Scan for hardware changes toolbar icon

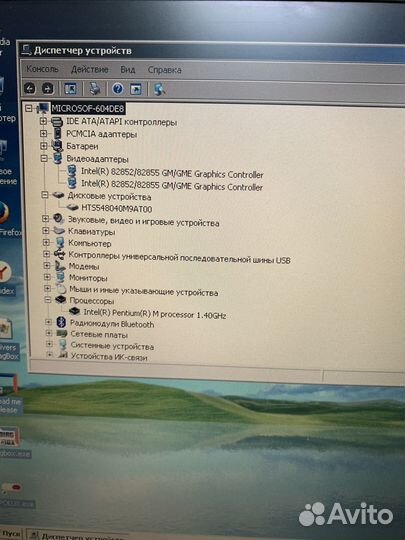coord(159,90)
